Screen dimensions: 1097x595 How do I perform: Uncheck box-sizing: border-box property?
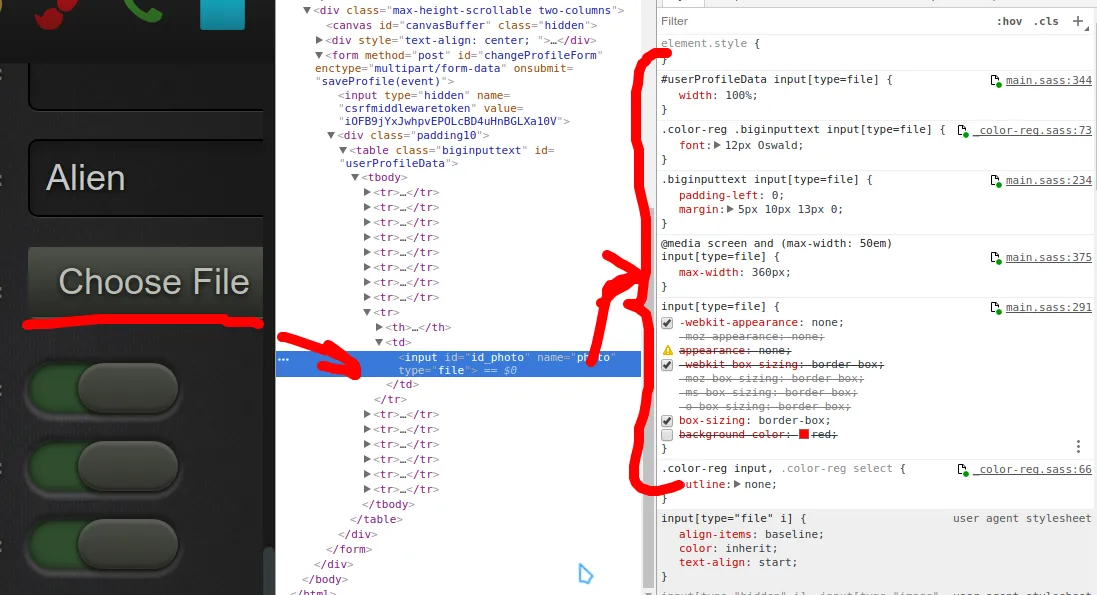[x=667, y=421]
